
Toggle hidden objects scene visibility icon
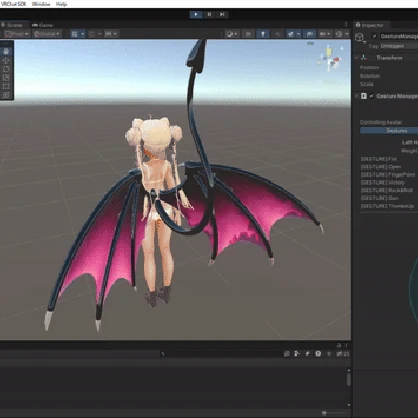(x=310, y=34)
